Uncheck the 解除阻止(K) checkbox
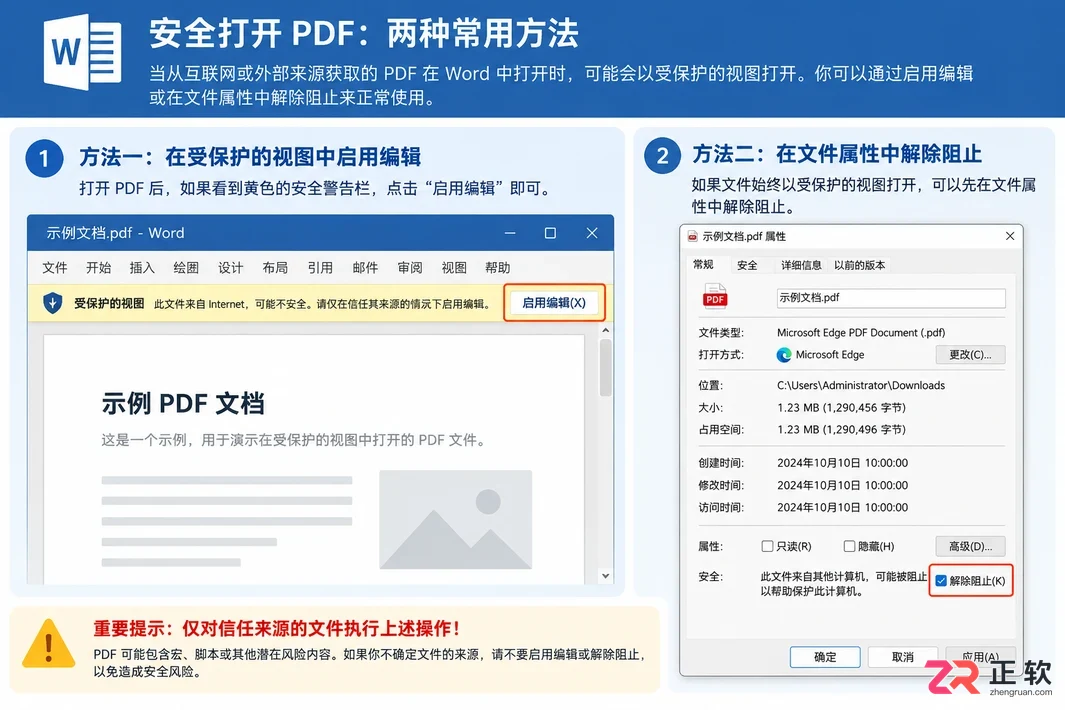Screen dimensions: 1065x710 coord(941,581)
